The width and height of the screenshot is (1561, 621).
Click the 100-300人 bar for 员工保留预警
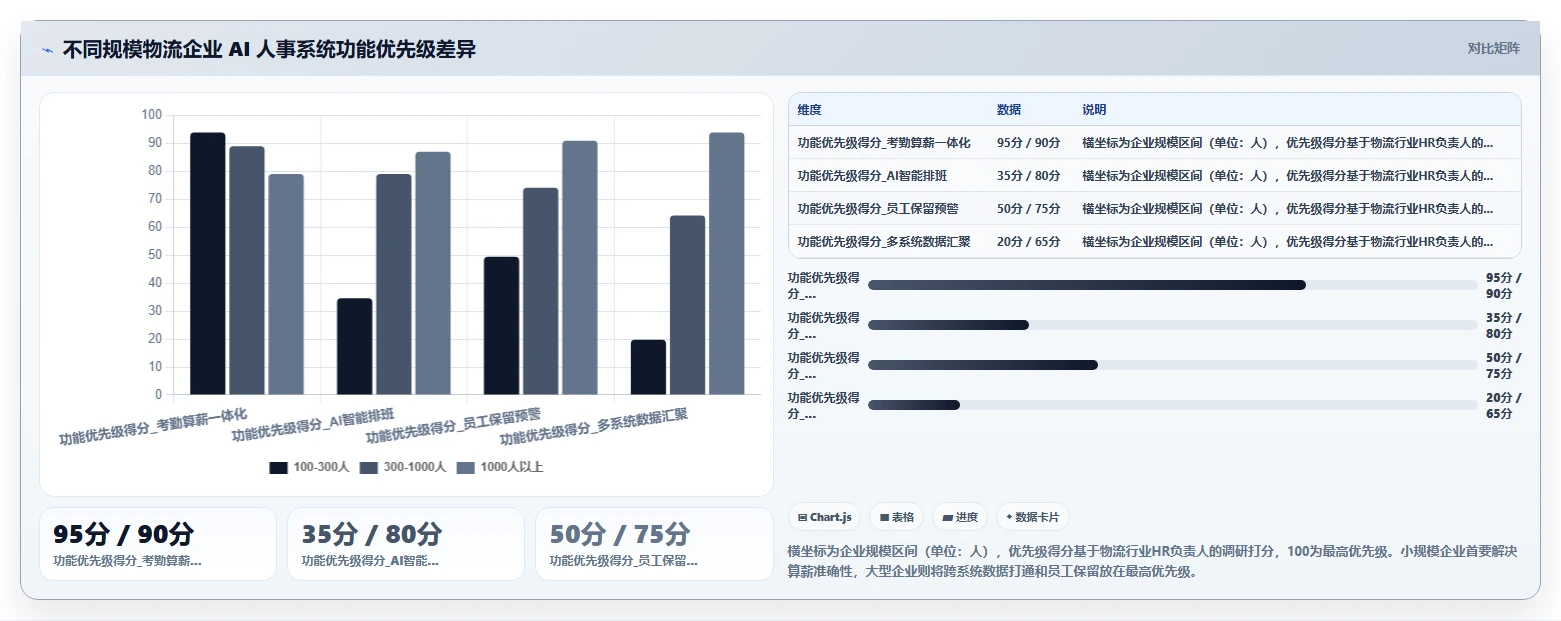click(501, 326)
